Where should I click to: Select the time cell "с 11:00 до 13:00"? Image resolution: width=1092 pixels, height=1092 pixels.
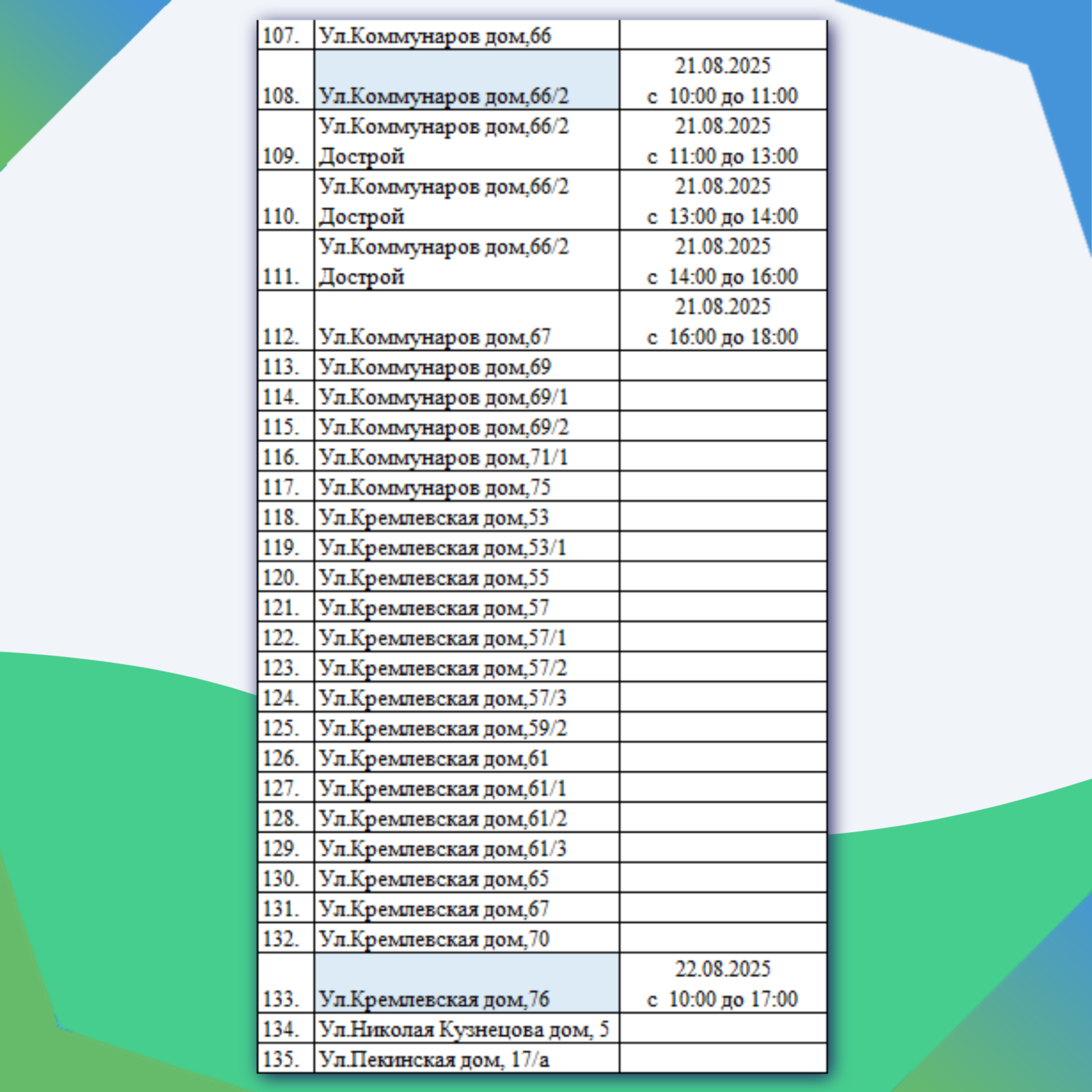(723, 140)
